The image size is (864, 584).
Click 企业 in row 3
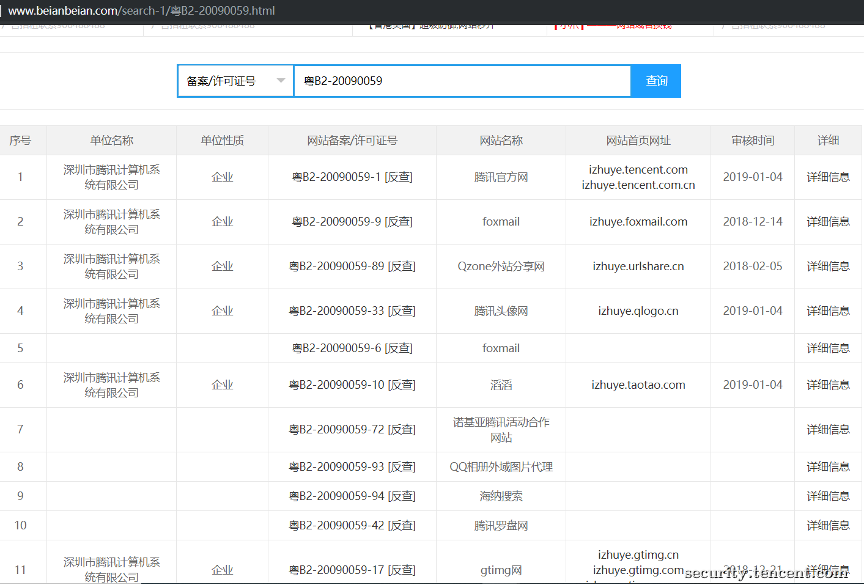coord(222,266)
